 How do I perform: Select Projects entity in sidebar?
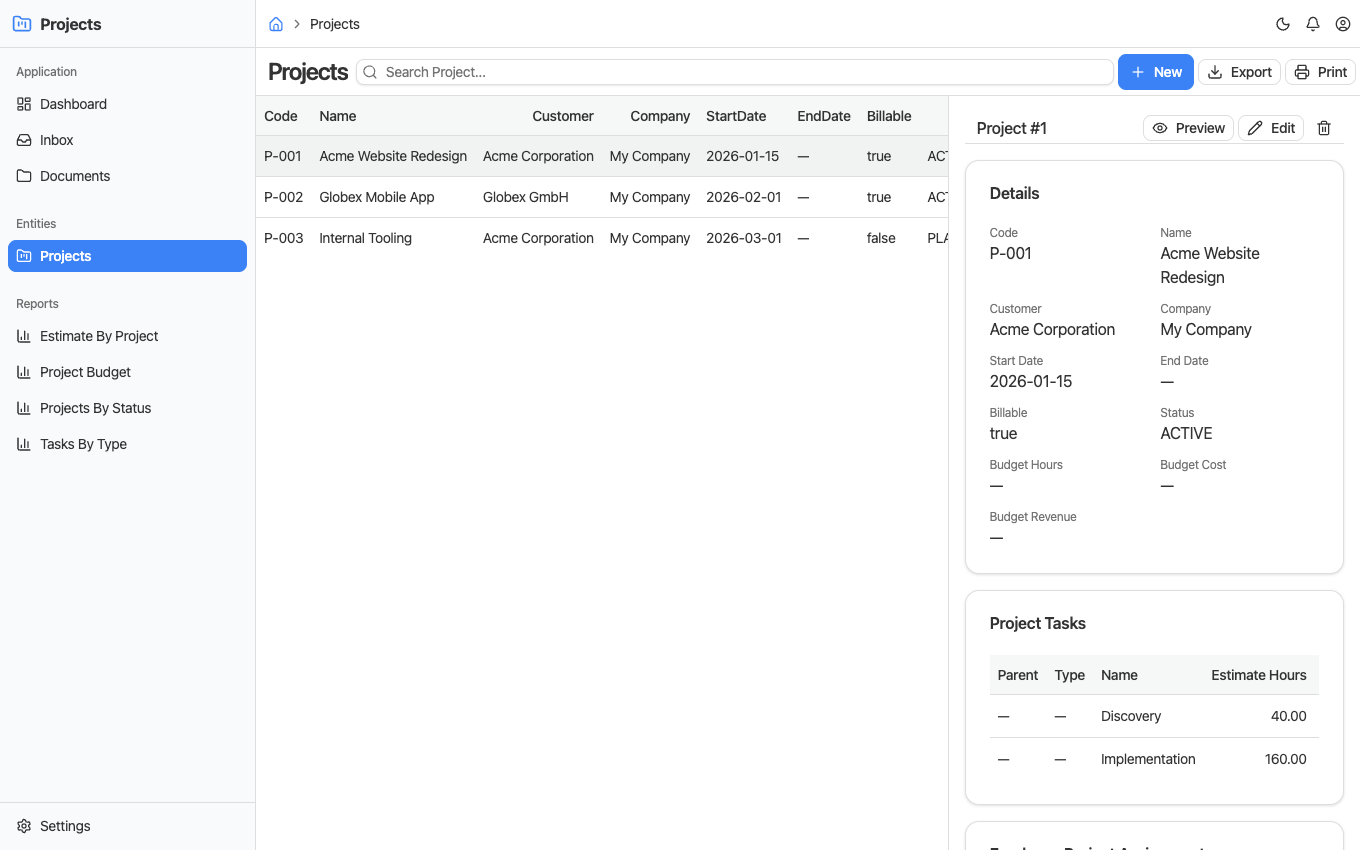click(127, 256)
